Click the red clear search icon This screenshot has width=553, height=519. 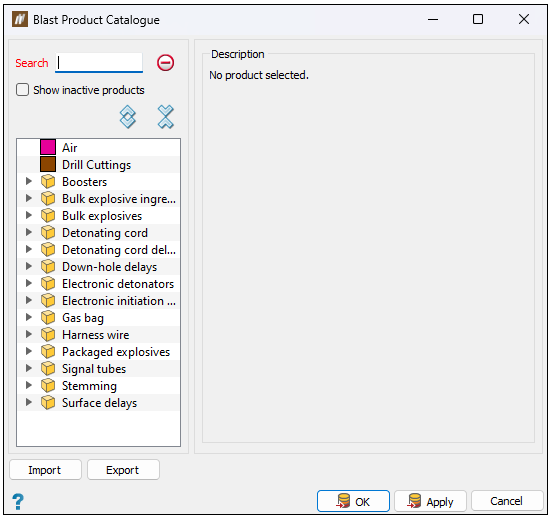point(165,63)
